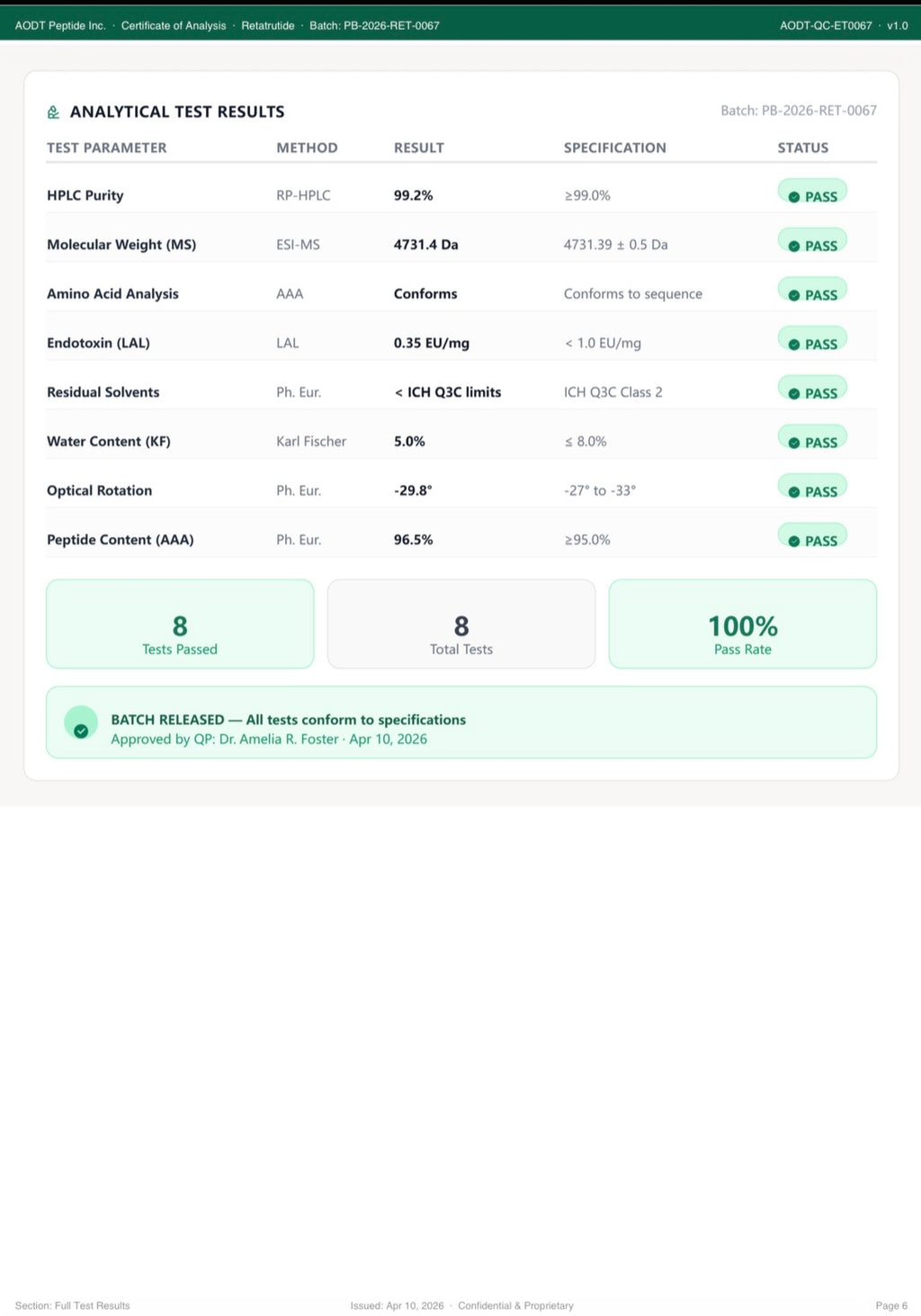Image resolution: width=921 pixels, height=1316 pixels.
Task: Select the 4731.4 Da result value
Action: point(426,245)
